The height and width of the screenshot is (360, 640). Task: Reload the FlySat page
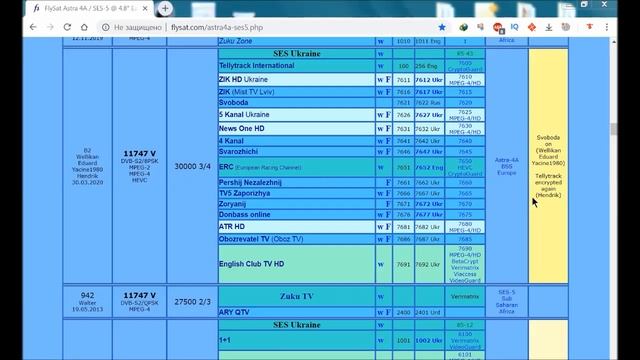(67, 27)
